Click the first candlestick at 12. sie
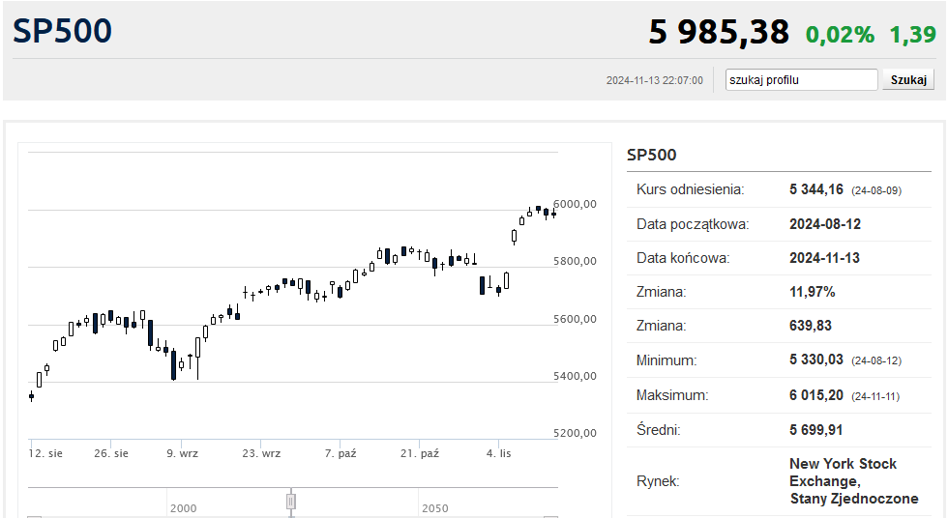 pyautogui.click(x=32, y=397)
